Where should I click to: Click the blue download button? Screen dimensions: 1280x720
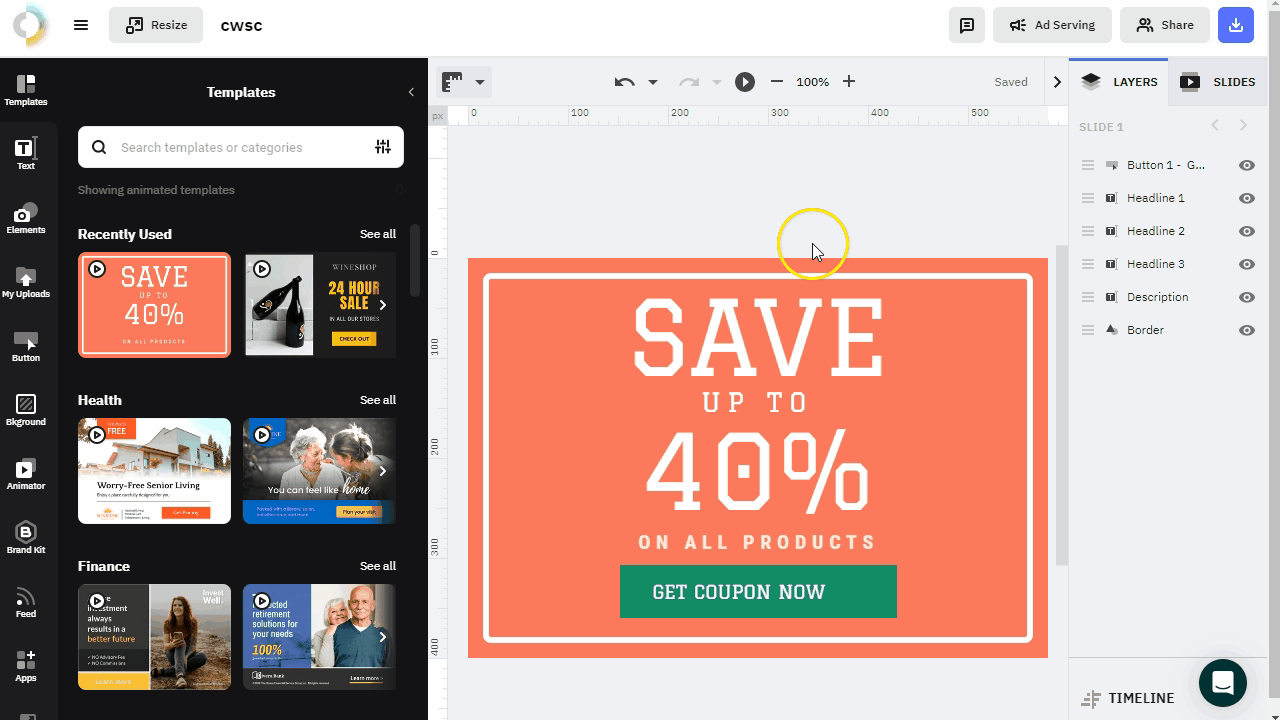1236,25
